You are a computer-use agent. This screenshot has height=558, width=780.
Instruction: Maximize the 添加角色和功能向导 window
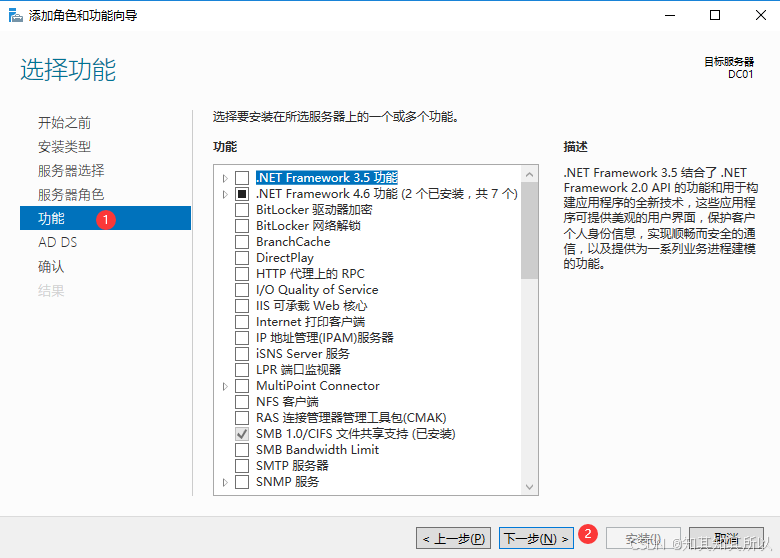click(715, 15)
